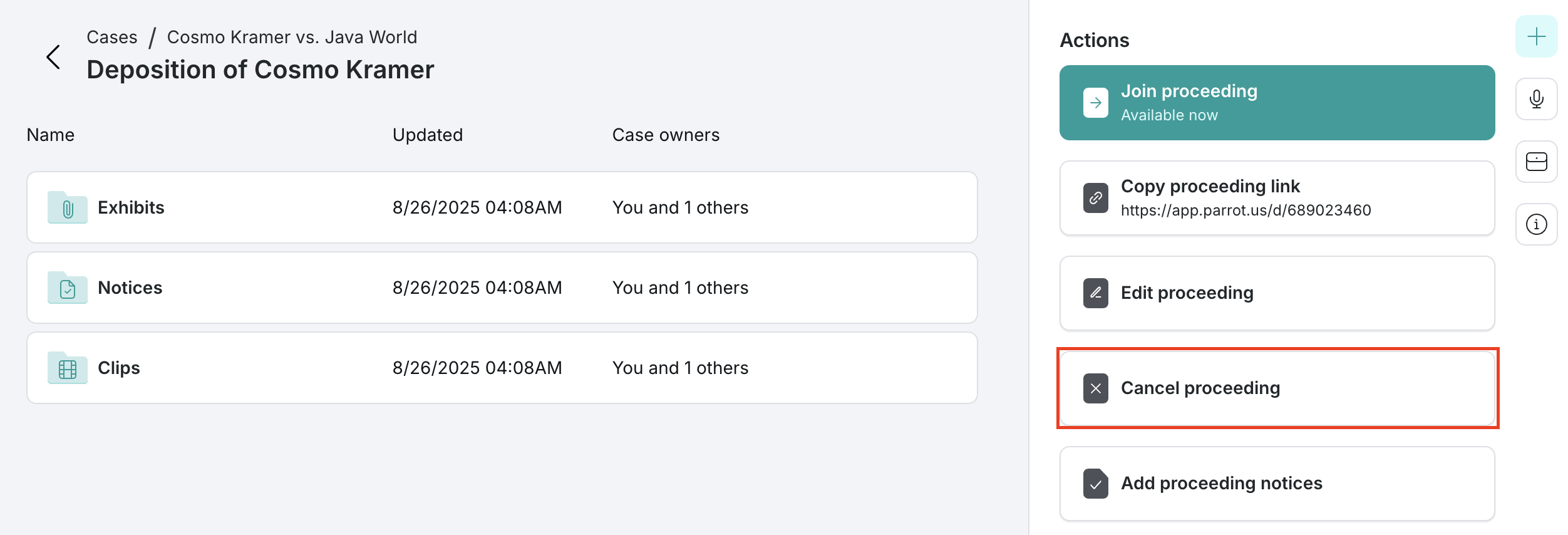
Task: Open Edit proceeding
Action: click(x=1277, y=293)
